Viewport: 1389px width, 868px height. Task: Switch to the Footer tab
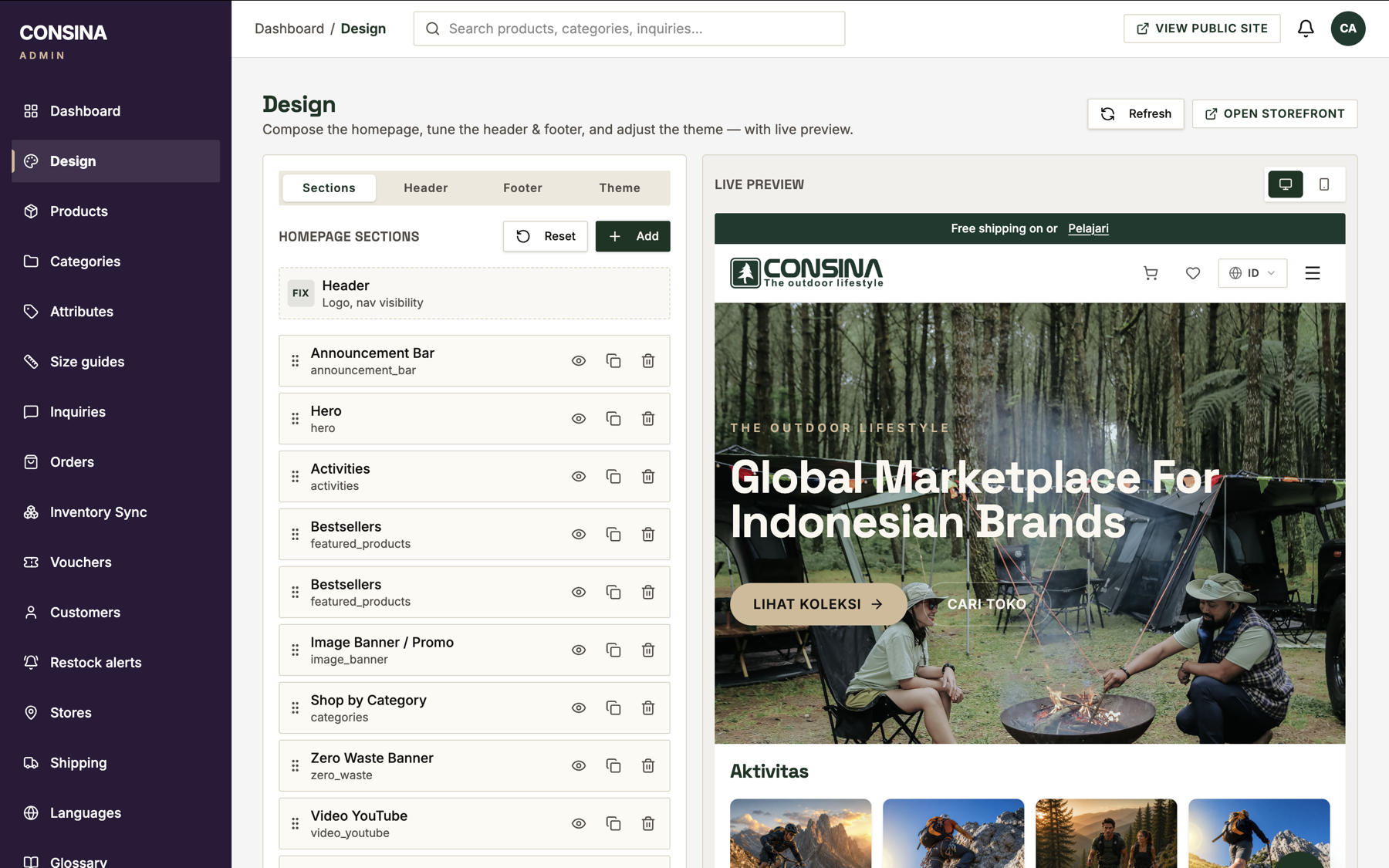click(522, 187)
